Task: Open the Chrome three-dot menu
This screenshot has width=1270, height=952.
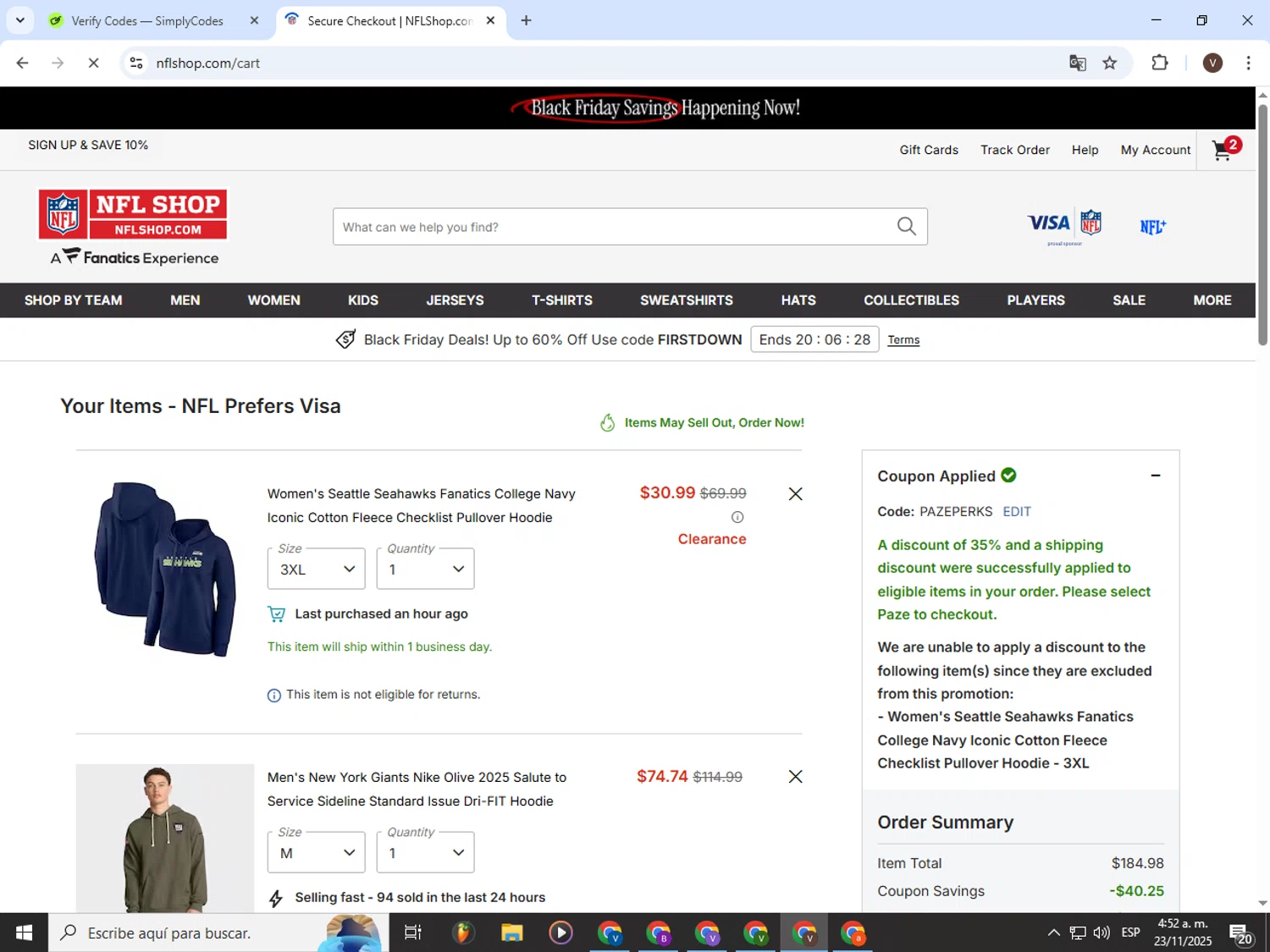Action: [x=1248, y=63]
